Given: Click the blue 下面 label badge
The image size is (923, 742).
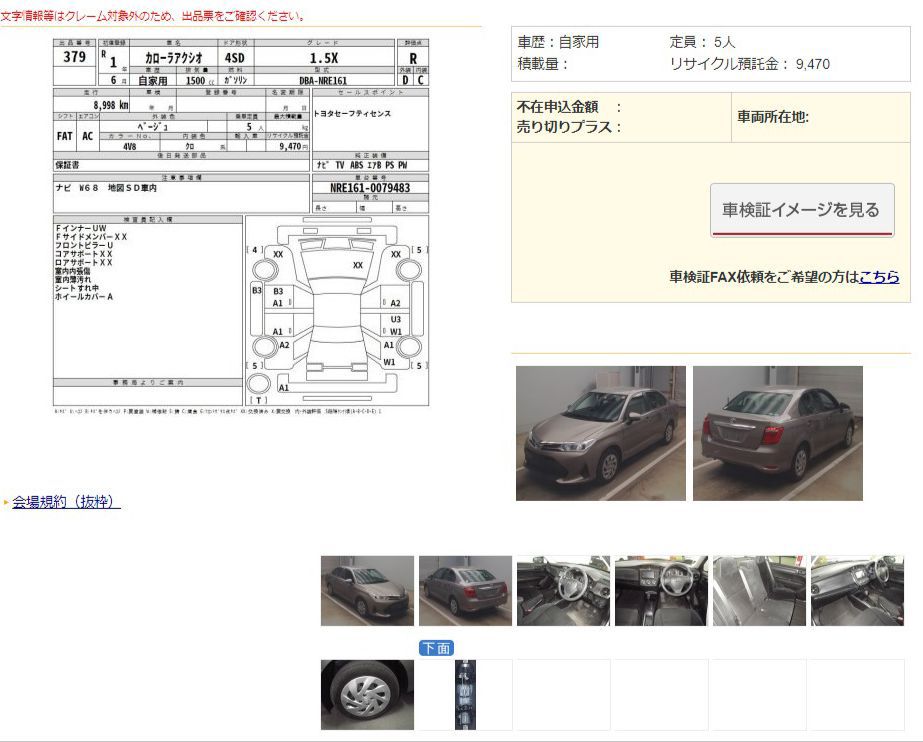Looking at the screenshot, I should [436, 648].
